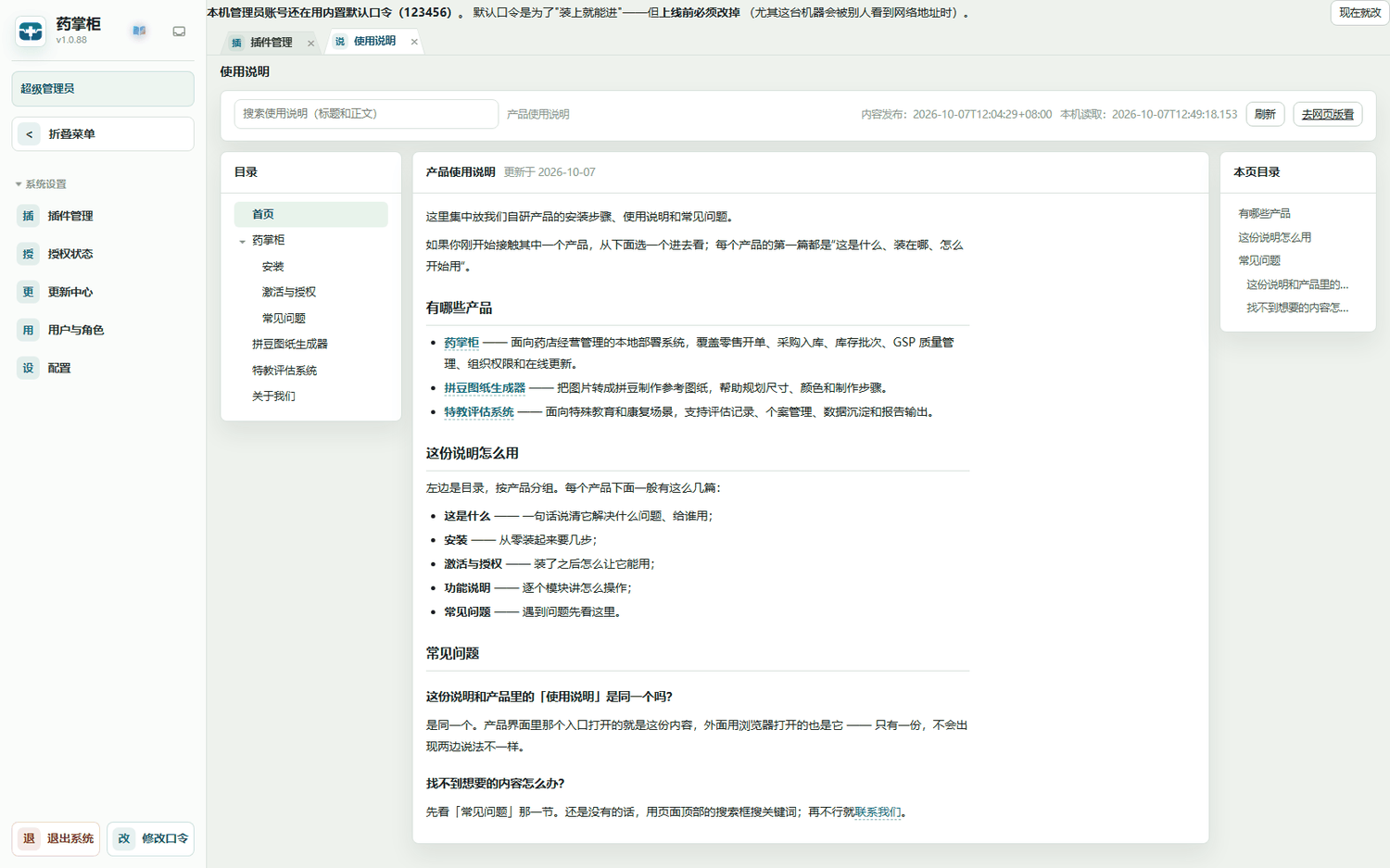Open 特教评估系统 in the 目录 tree
Image resolution: width=1390 pixels, height=868 pixels.
tap(284, 371)
